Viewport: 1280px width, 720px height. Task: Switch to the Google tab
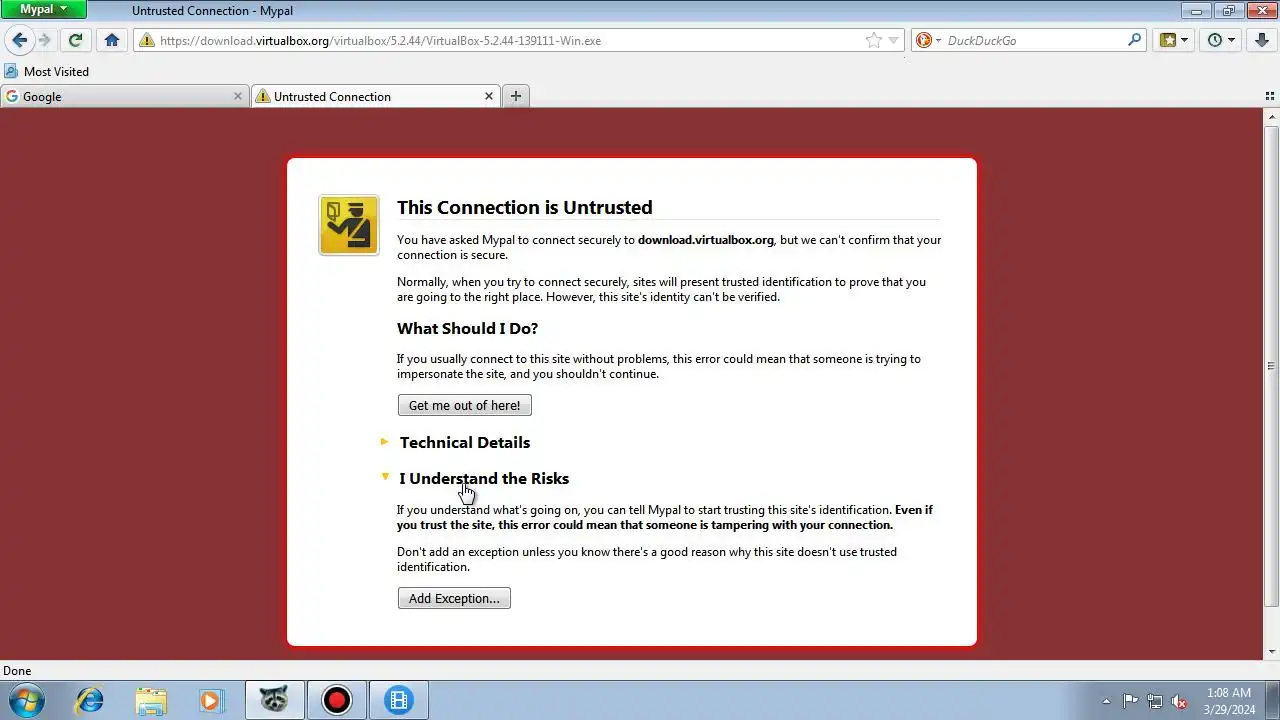[x=124, y=96]
